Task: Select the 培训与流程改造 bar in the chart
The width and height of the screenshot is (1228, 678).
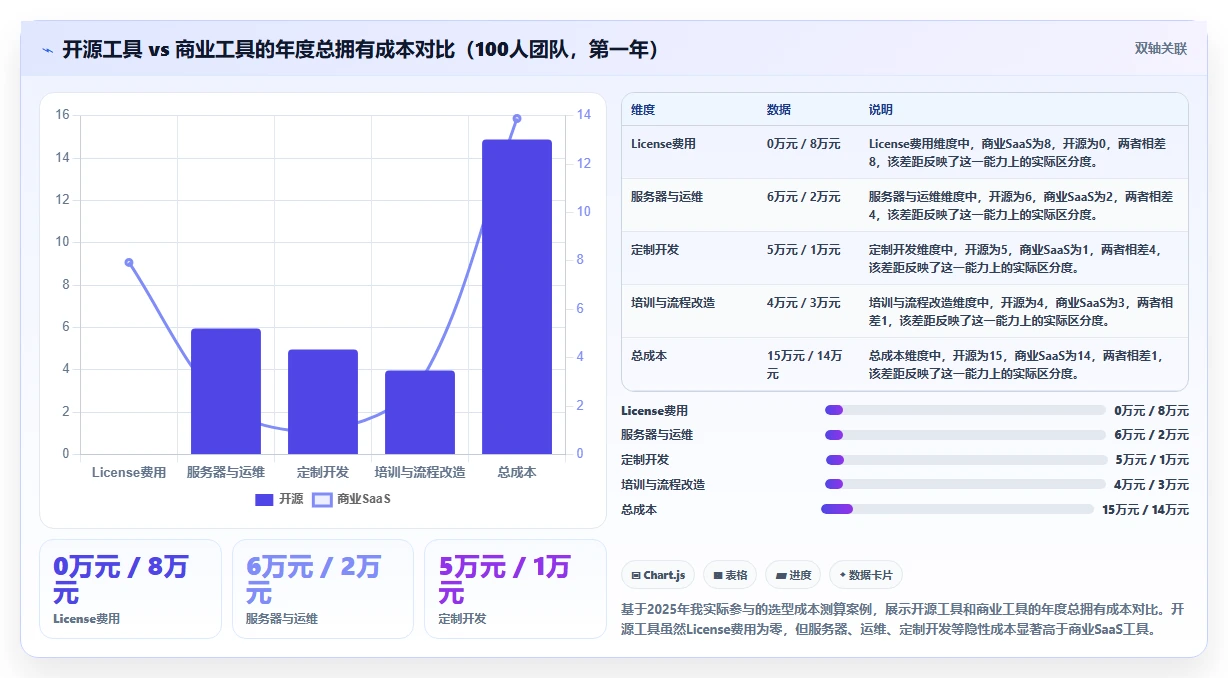Action: click(x=420, y=412)
